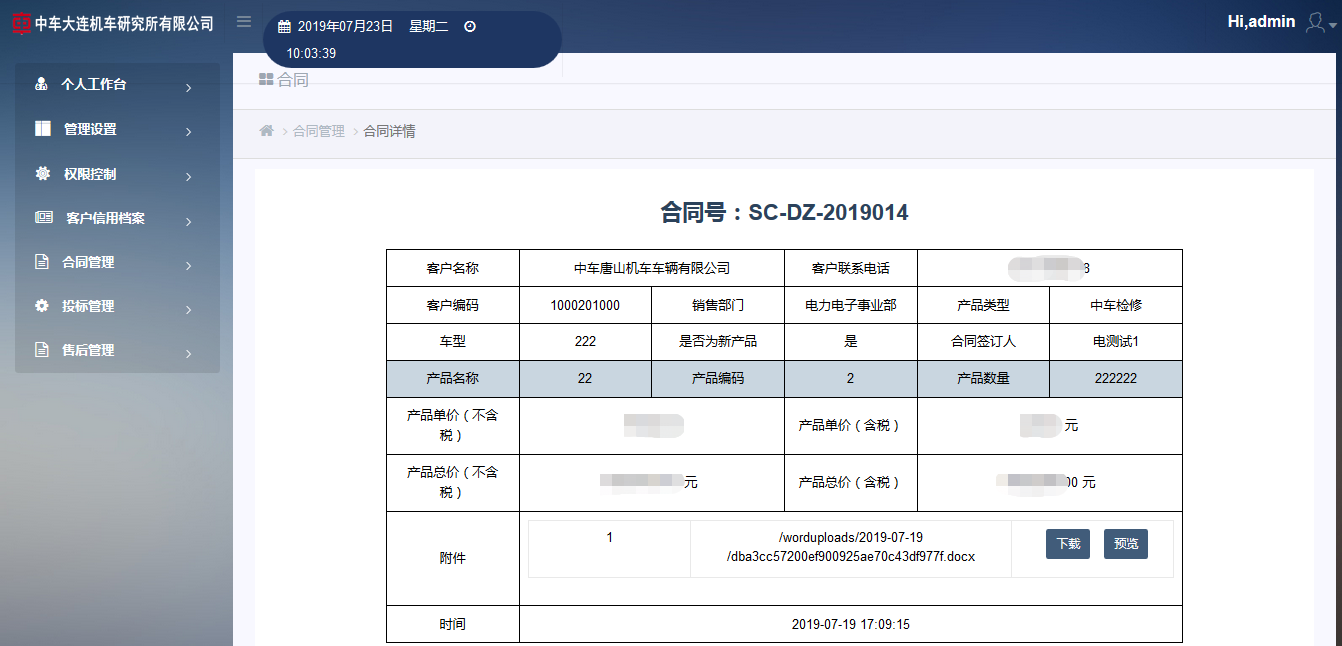This screenshot has height=646, width=1342.
Task: Click the calendar icon next to date
Action: (x=284, y=27)
